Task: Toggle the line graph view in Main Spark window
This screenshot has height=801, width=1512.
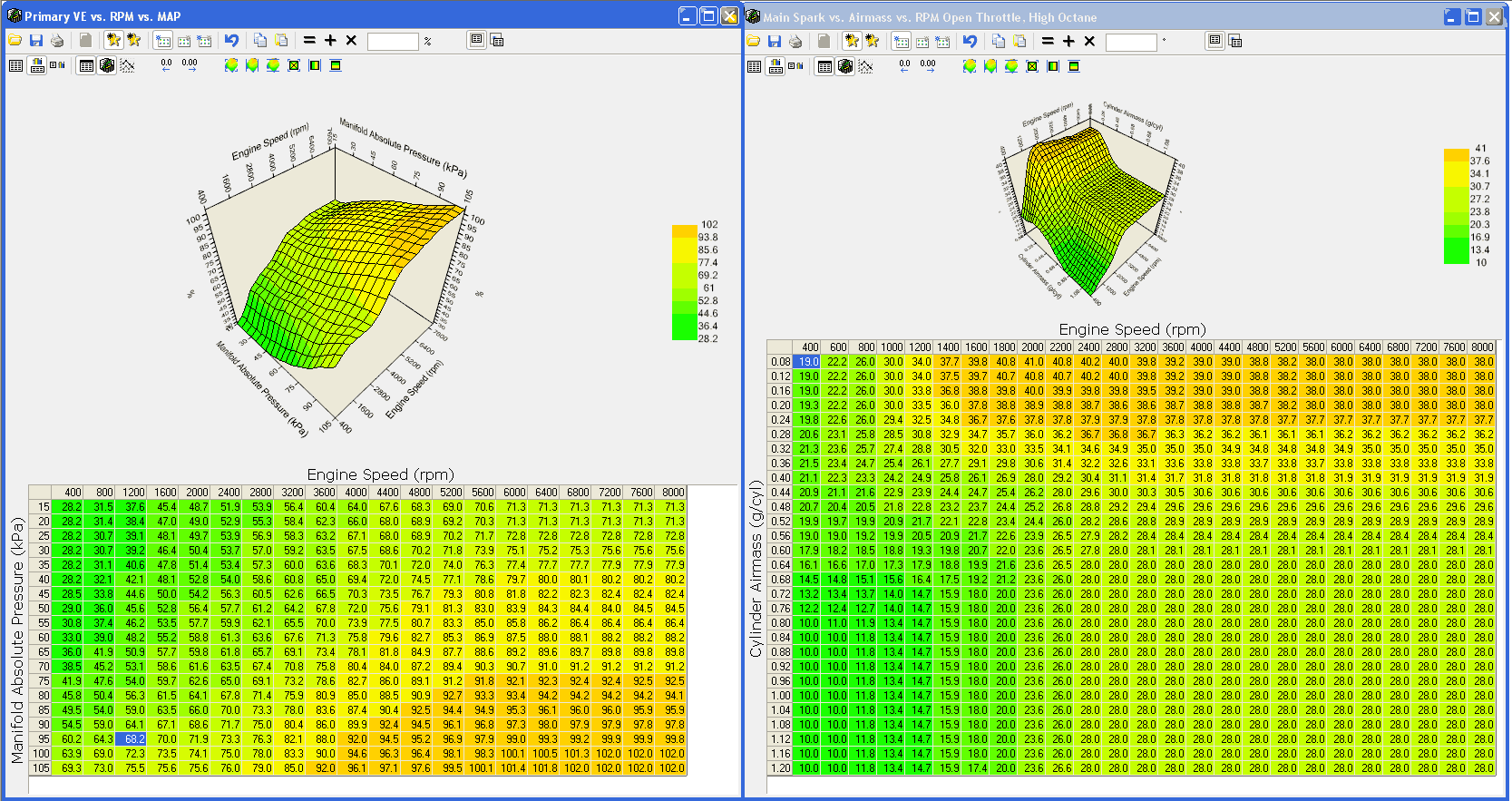Action: [865, 66]
